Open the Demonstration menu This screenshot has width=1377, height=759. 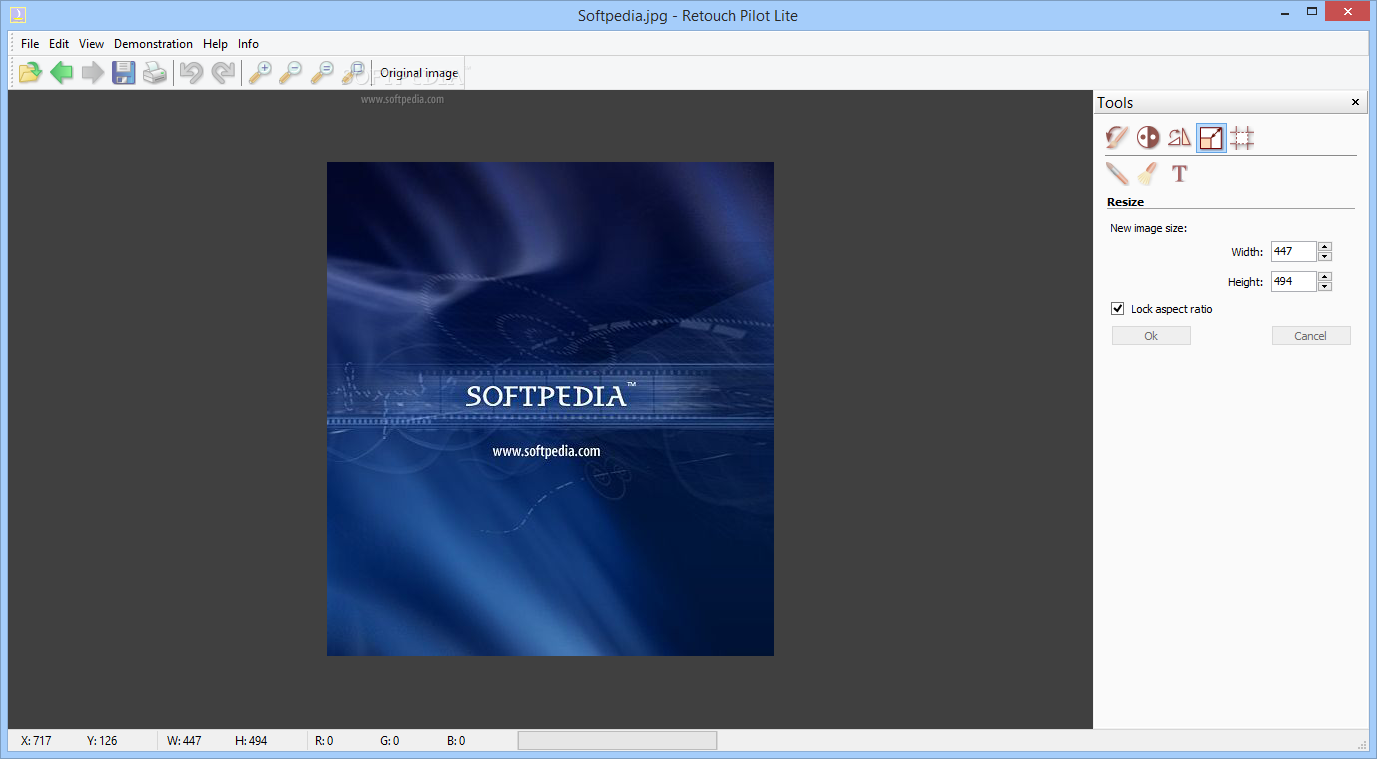pos(153,44)
